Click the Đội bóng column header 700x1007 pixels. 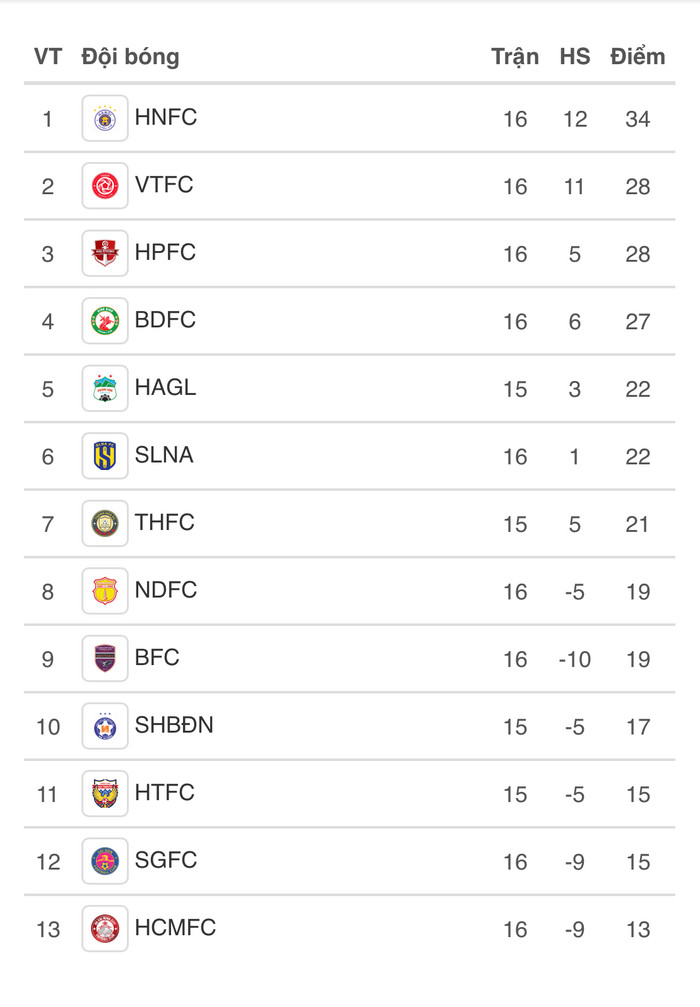130,57
